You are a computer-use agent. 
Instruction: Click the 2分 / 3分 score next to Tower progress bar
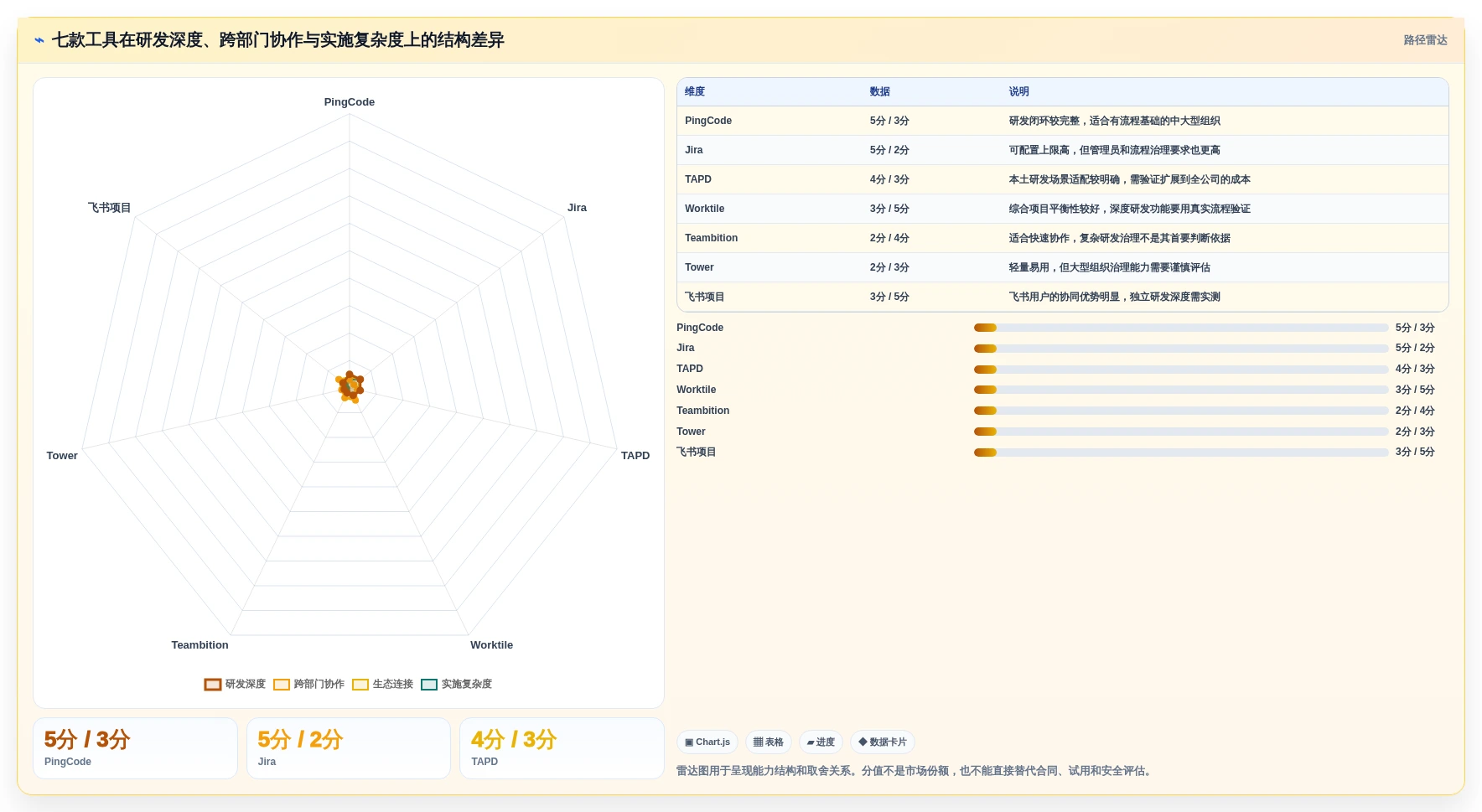click(x=1415, y=432)
